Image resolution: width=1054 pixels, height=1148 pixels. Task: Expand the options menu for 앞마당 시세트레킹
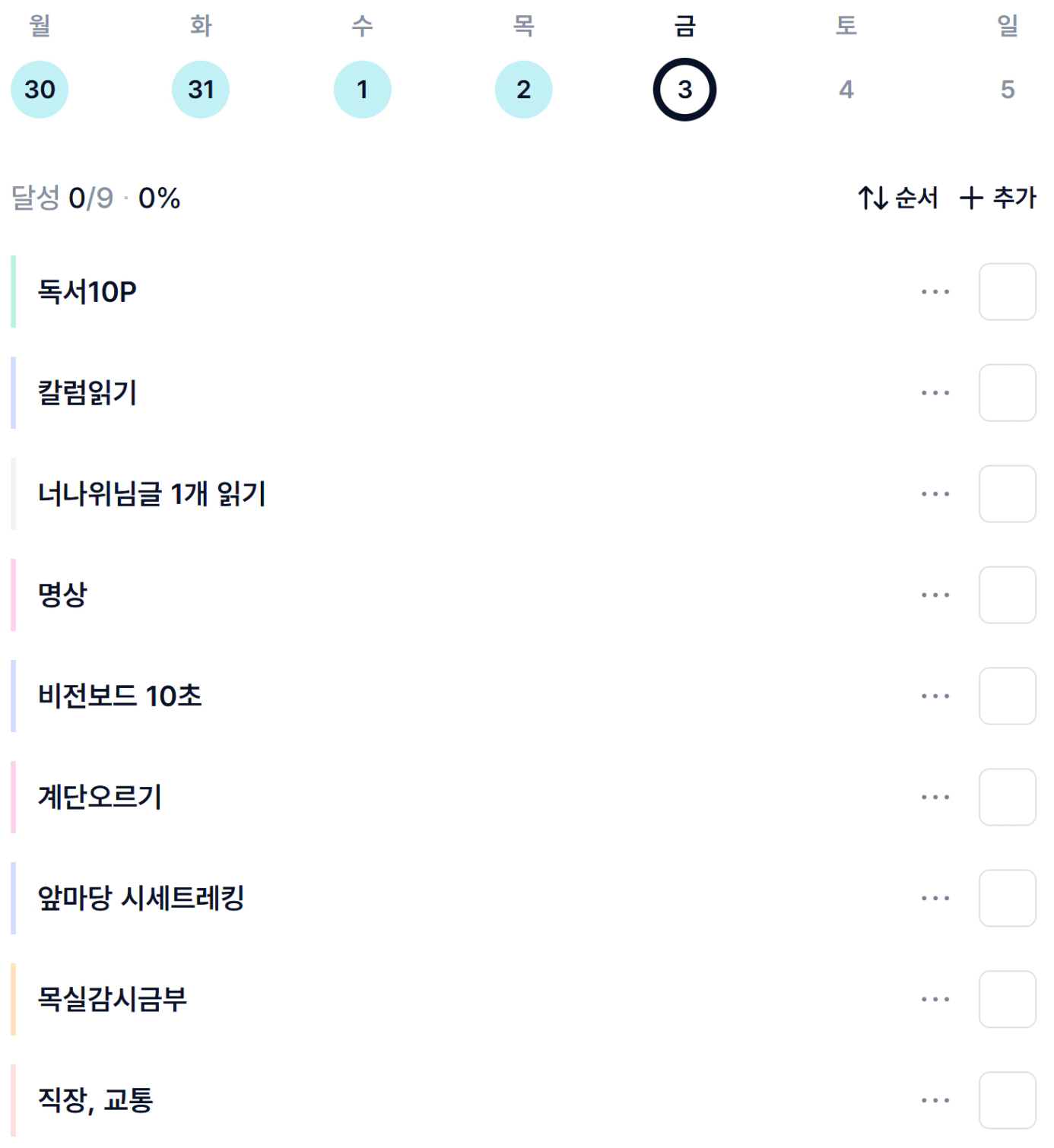click(935, 899)
